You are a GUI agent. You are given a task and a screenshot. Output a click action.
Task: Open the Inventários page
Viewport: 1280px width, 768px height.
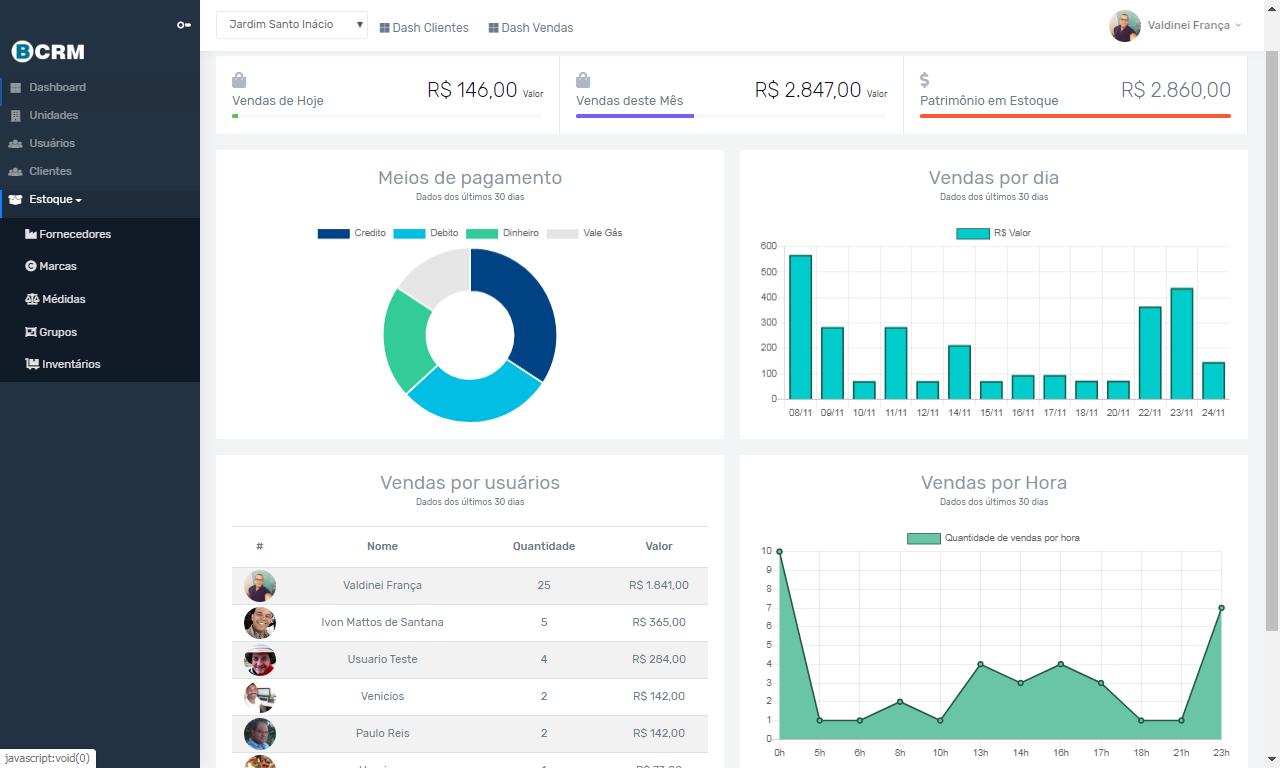point(63,365)
